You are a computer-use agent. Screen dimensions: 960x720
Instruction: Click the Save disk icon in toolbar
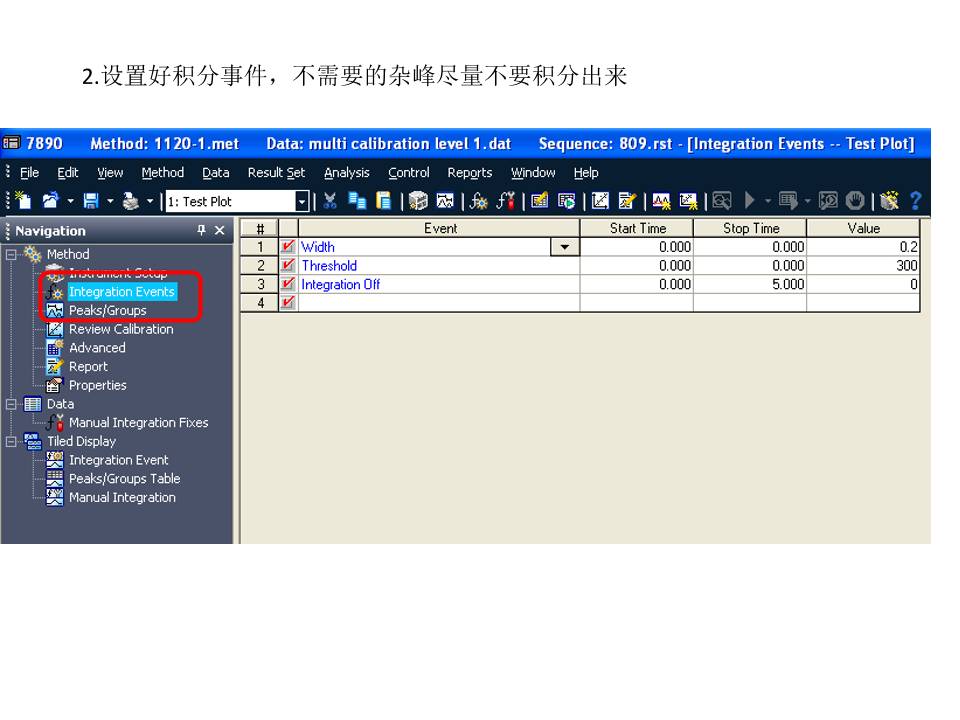pyautogui.click(x=91, y=202)
